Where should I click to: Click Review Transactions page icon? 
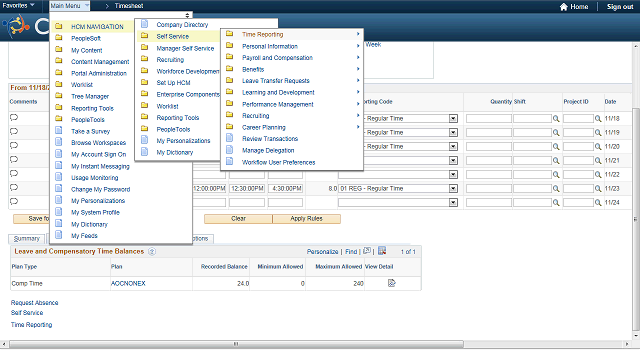pos(230,138)
